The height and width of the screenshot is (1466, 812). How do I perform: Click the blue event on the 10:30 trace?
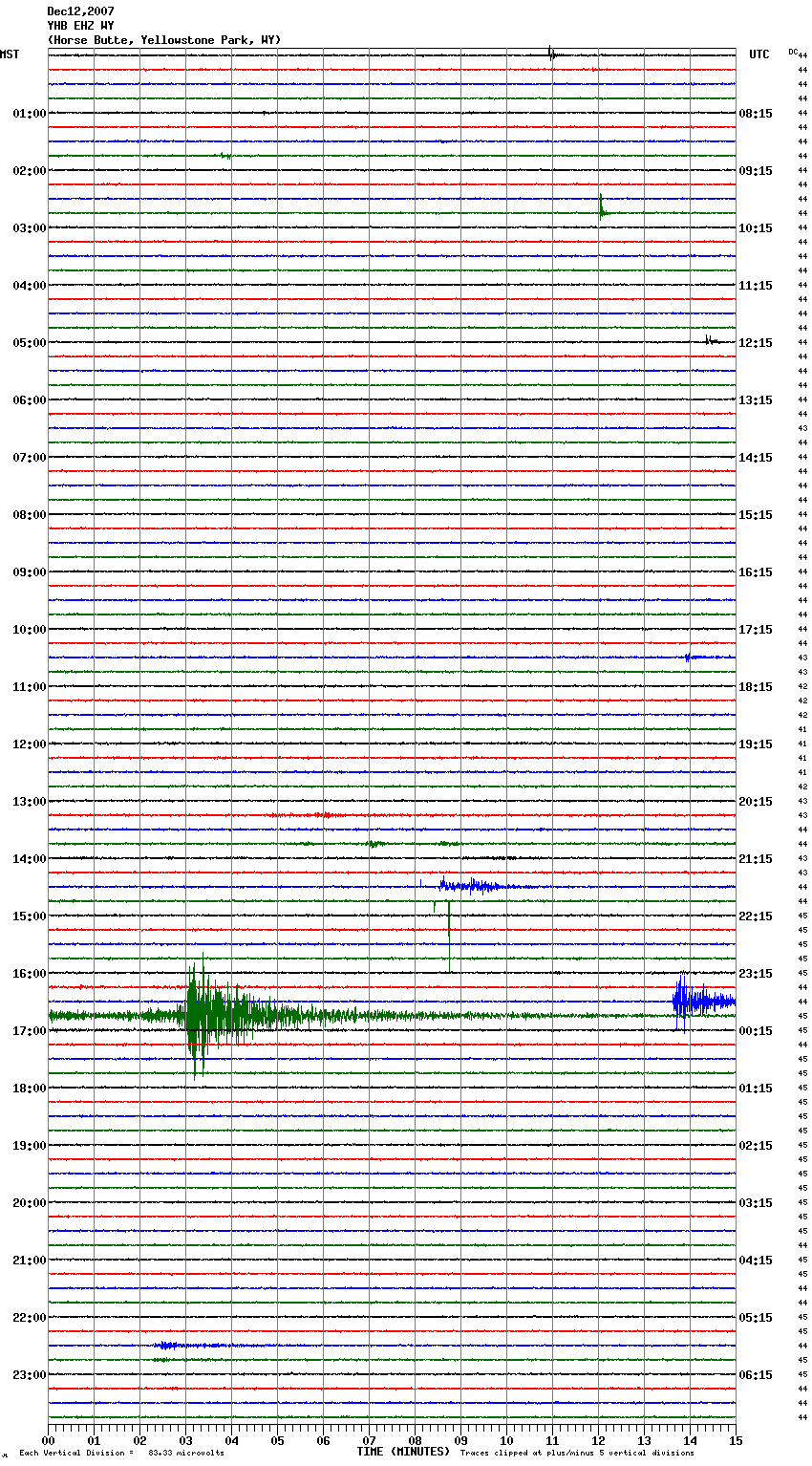click(x=694, y=657)
